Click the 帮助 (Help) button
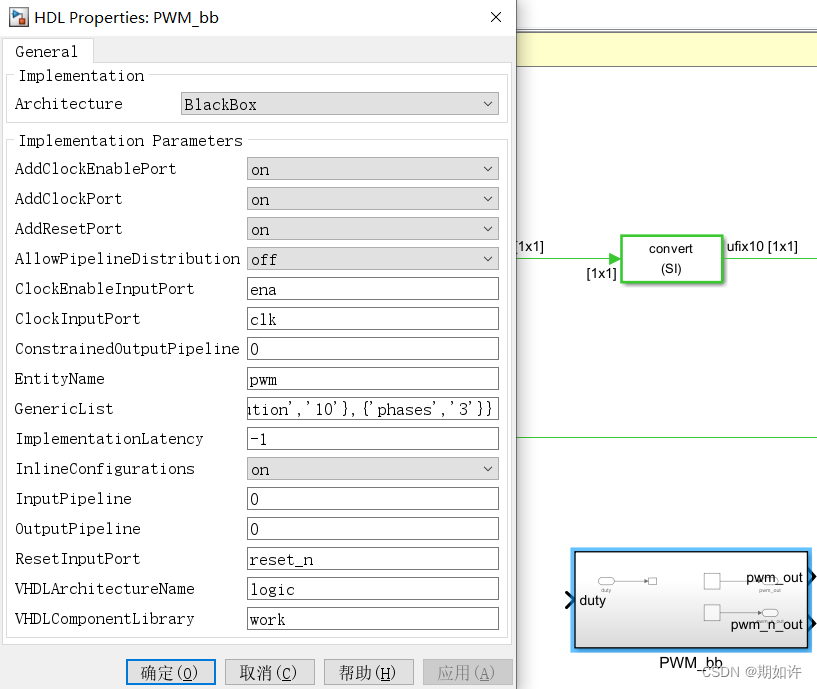Screen dimensions: 817x689 (x=367, y=672)
